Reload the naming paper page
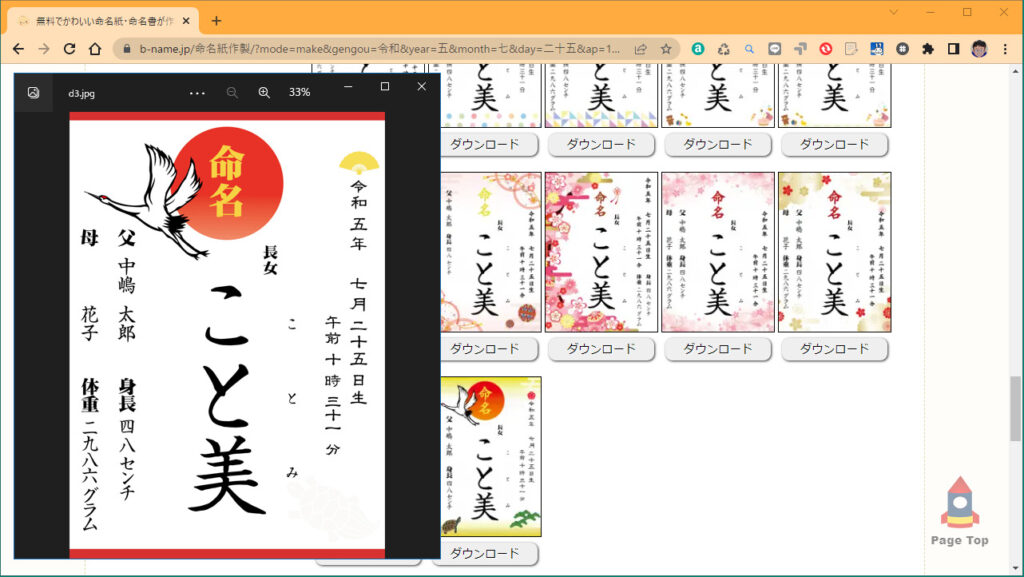 [69, 47]
